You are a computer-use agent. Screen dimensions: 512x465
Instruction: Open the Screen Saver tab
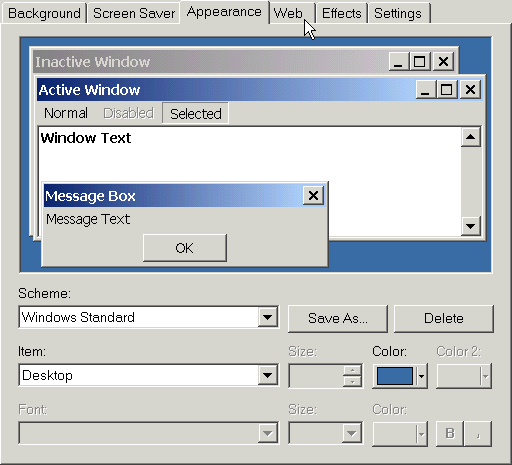point(134,14)
